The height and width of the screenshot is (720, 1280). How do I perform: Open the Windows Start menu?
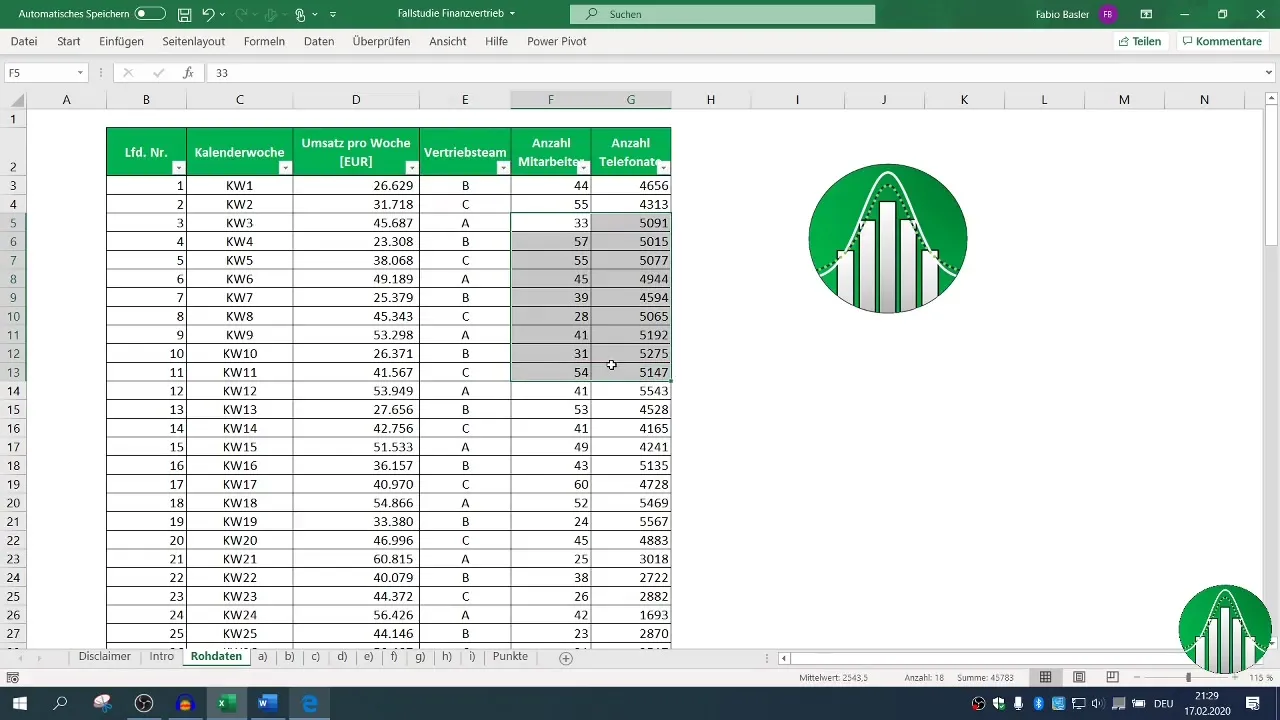tap(19, 704)
